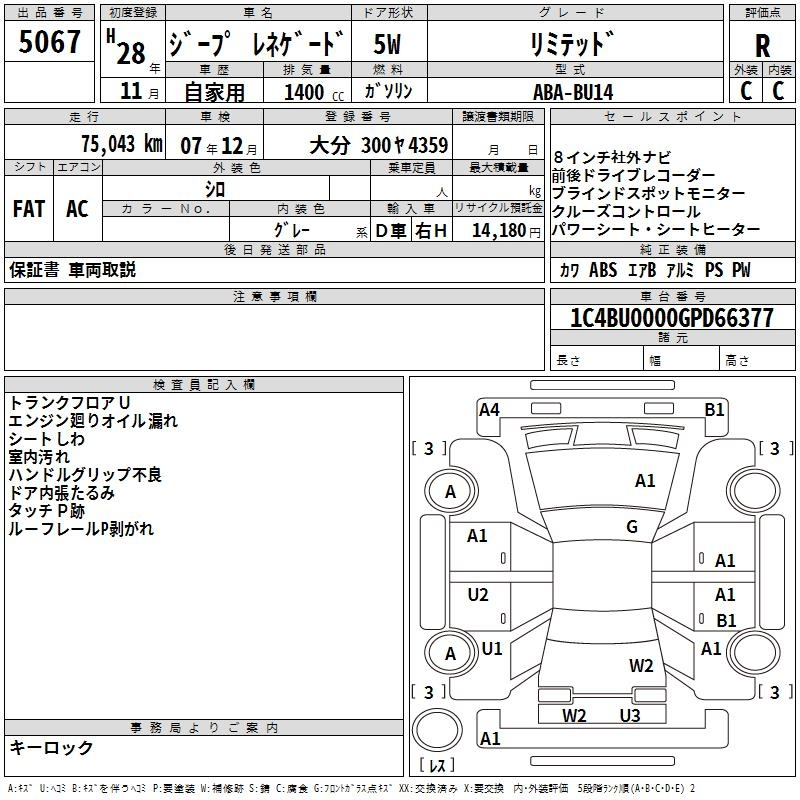Click the recycle deposit 14,180円
Viewport: 800px width, 800px height.
point(498,230)
